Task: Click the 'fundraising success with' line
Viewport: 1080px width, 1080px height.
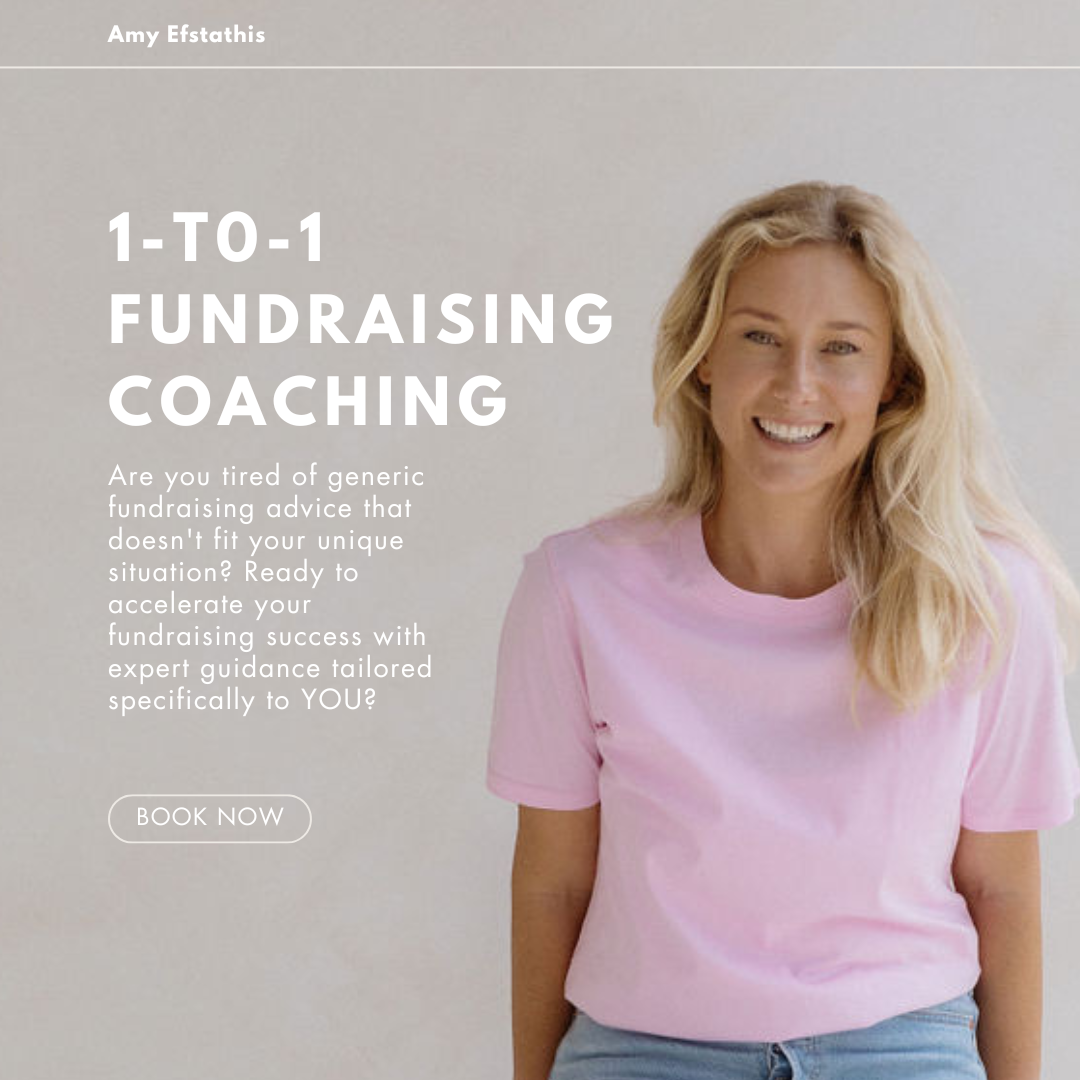Action: click(267, 636)
